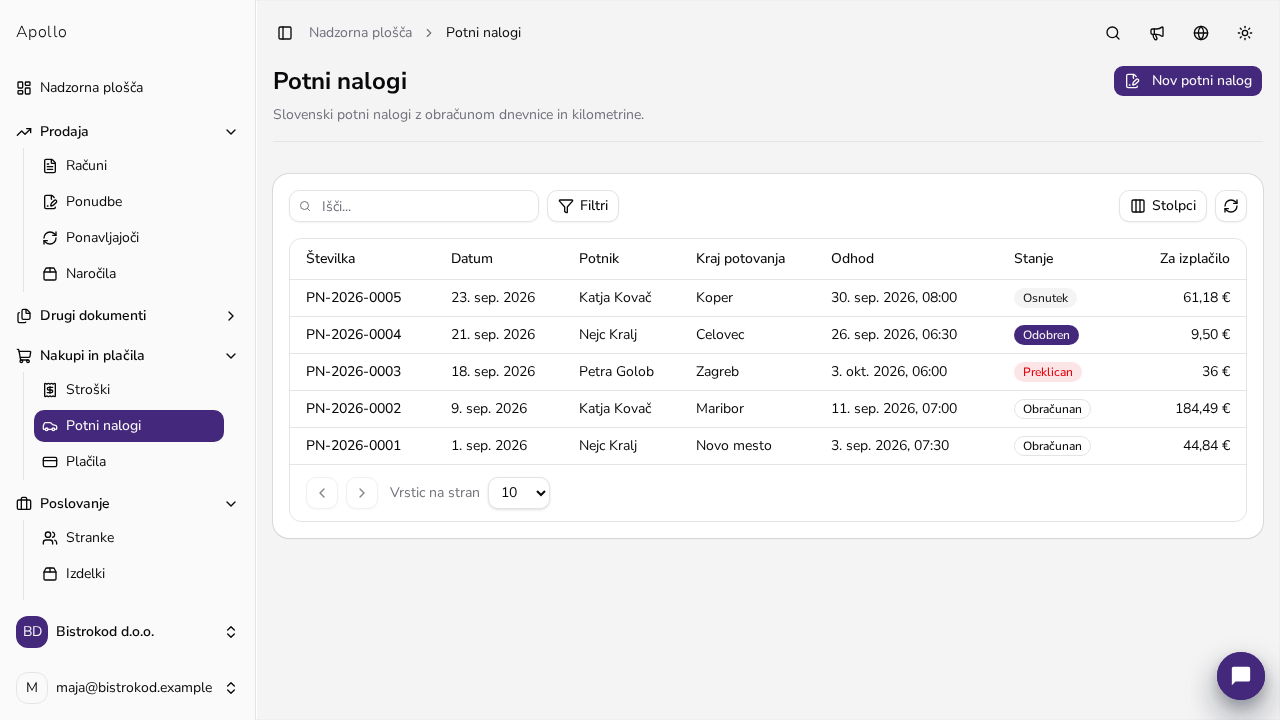Go to next page arrow

pos(362,493)
